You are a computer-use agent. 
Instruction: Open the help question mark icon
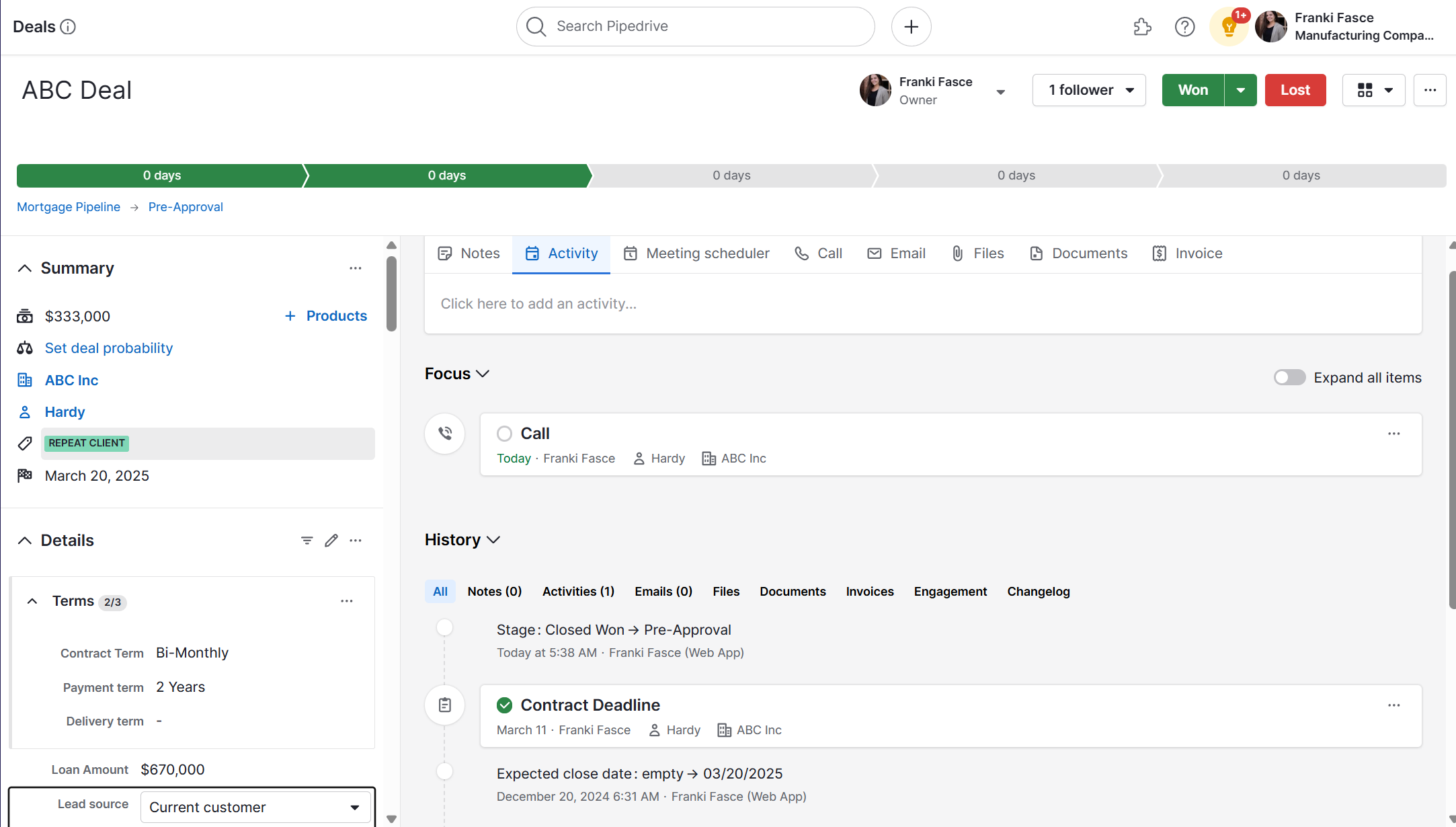1184,27
